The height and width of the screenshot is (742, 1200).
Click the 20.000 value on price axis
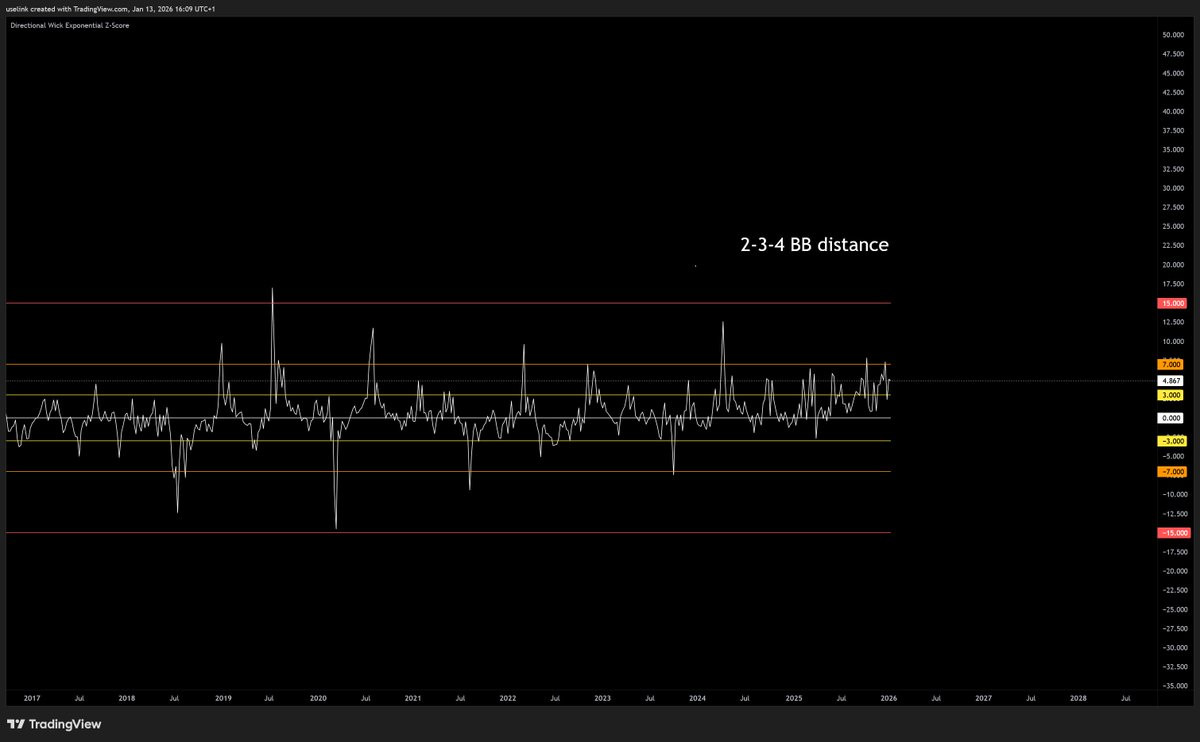pos(1173,265)
